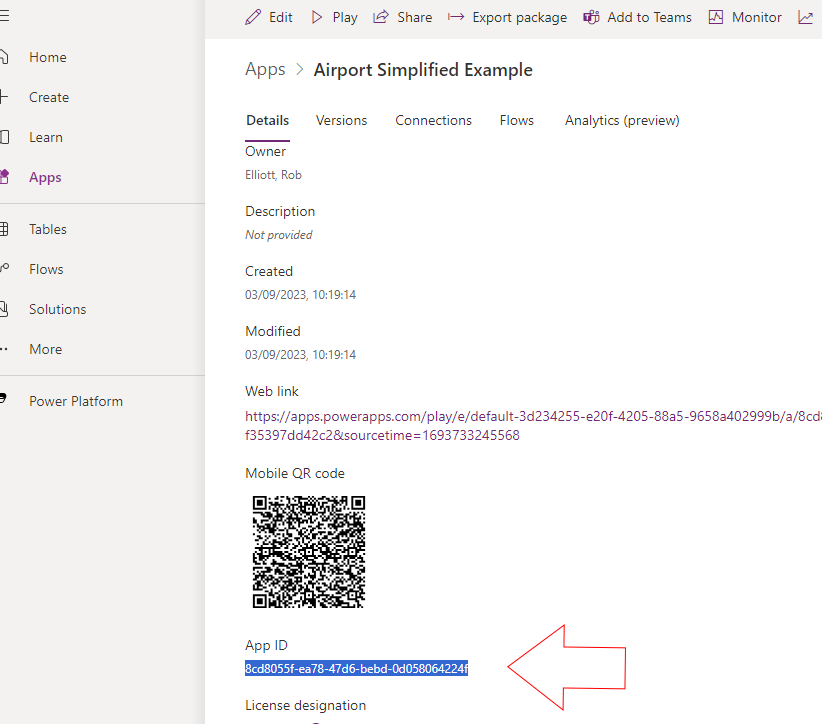Click Add to Teams button

pos(637,17)
